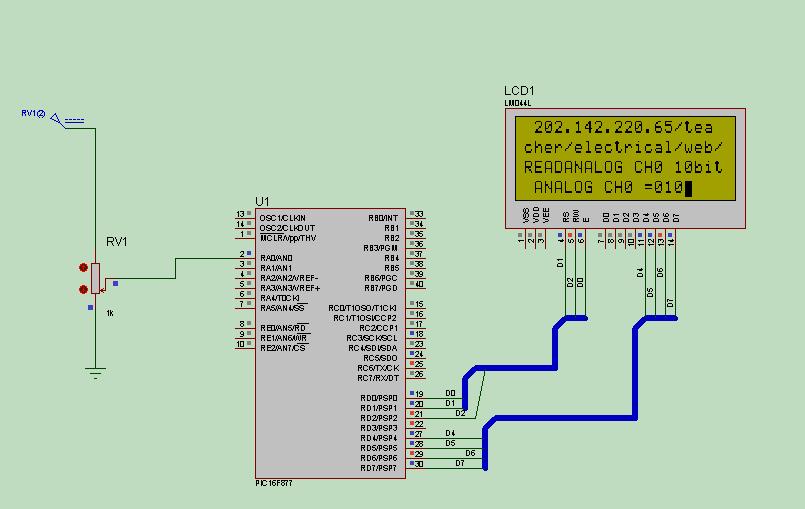Select the OSC2/CLKOUT pin label
The width and height of the screenshot is (805, 509).
[x=287, y=228]
